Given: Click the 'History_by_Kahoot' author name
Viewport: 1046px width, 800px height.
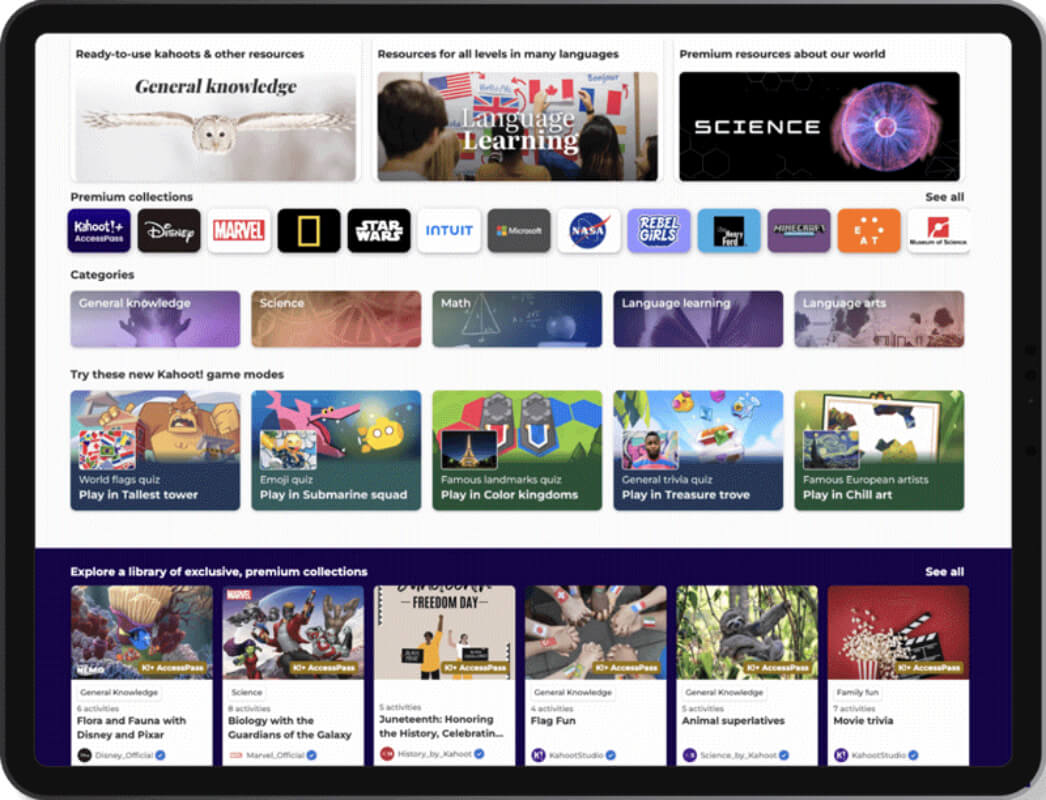Looking at the screenshot, I should (x=434, y=754).
